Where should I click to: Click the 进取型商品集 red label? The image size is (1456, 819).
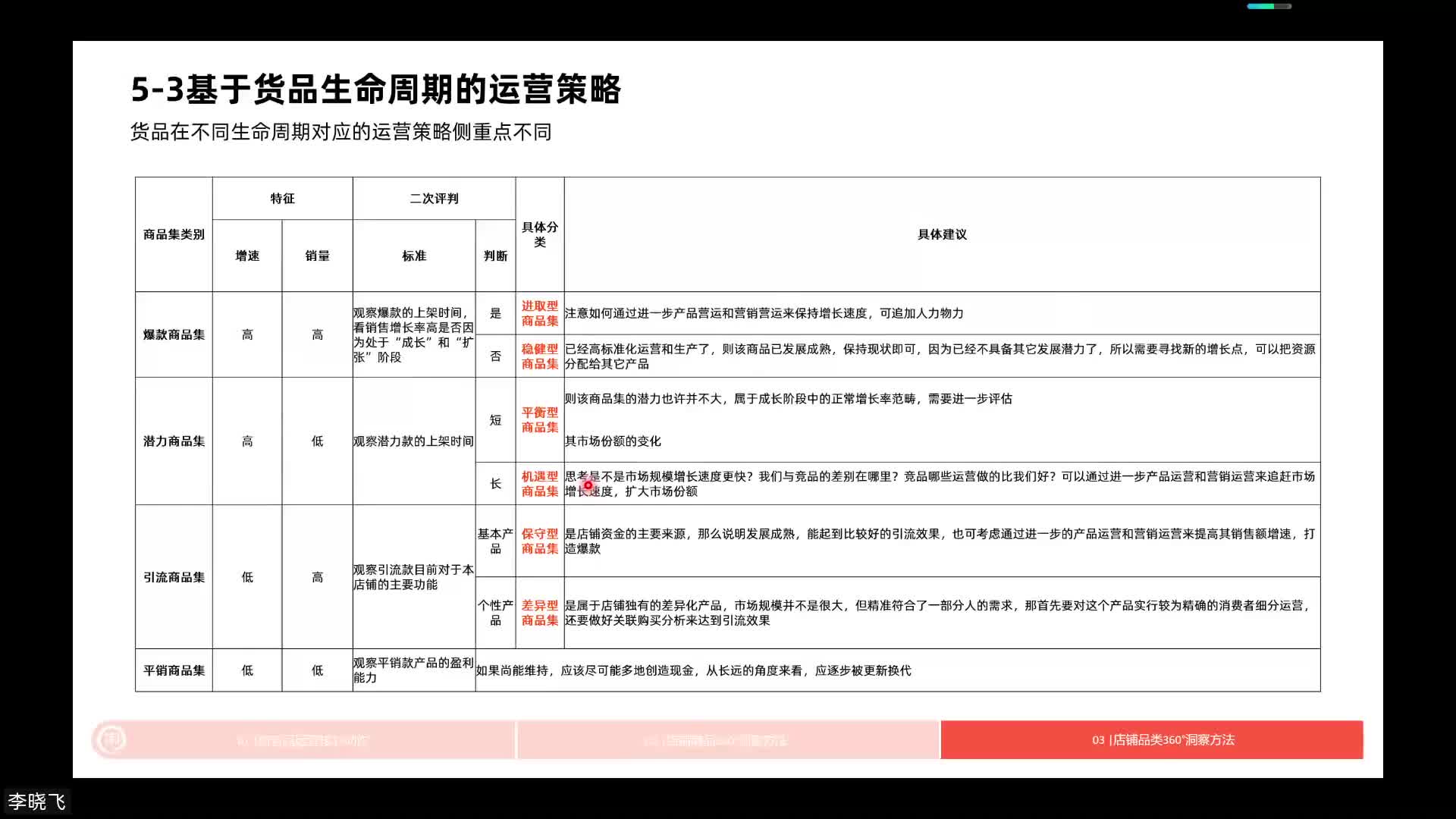pyautogui.click(x=538, y=313)
